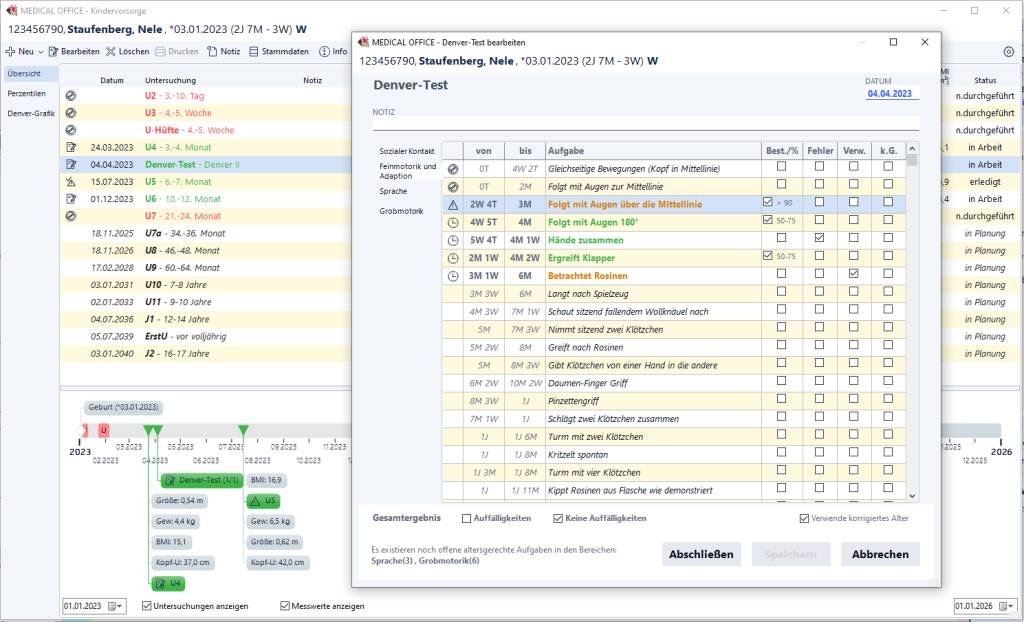Click clock icon of 'Hände zusammen' row
1024x622 pixels.
pos(453,240)
